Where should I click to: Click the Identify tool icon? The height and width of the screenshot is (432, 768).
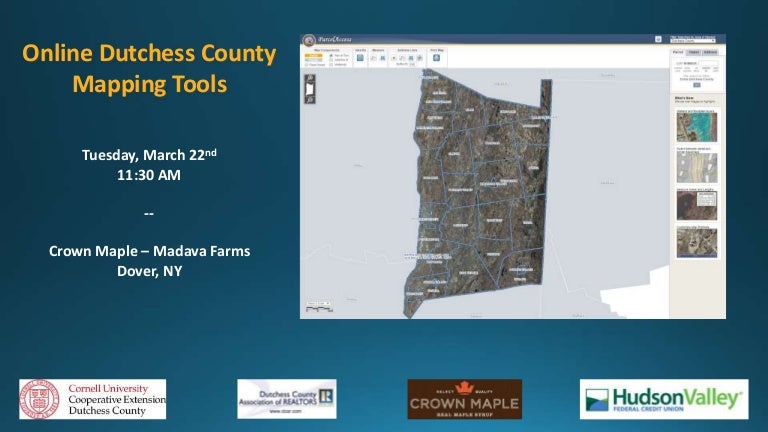(359, 58)
